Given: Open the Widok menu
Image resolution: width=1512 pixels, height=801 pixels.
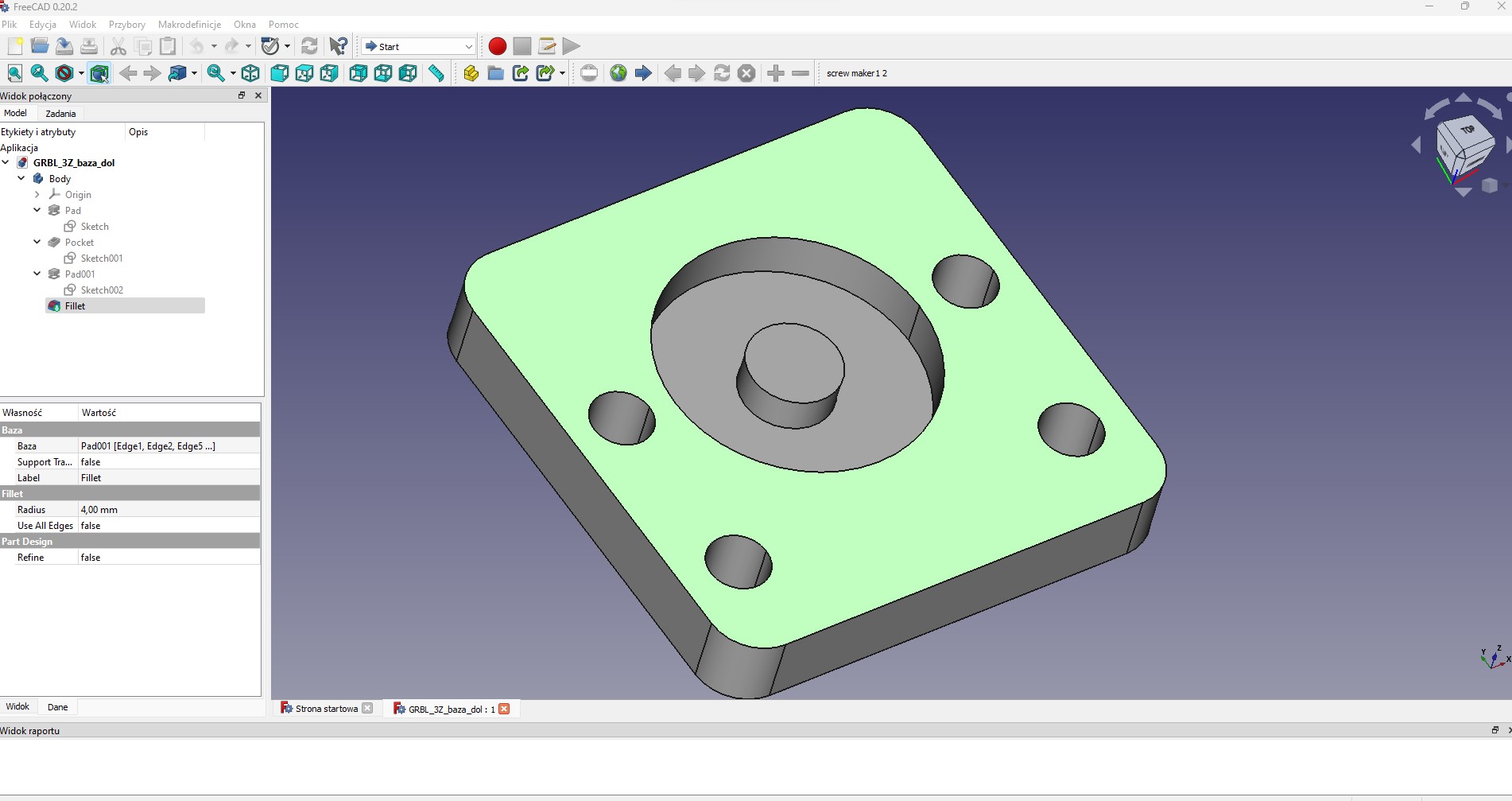Looking at the screenshot, I should [x=83, y=25].
